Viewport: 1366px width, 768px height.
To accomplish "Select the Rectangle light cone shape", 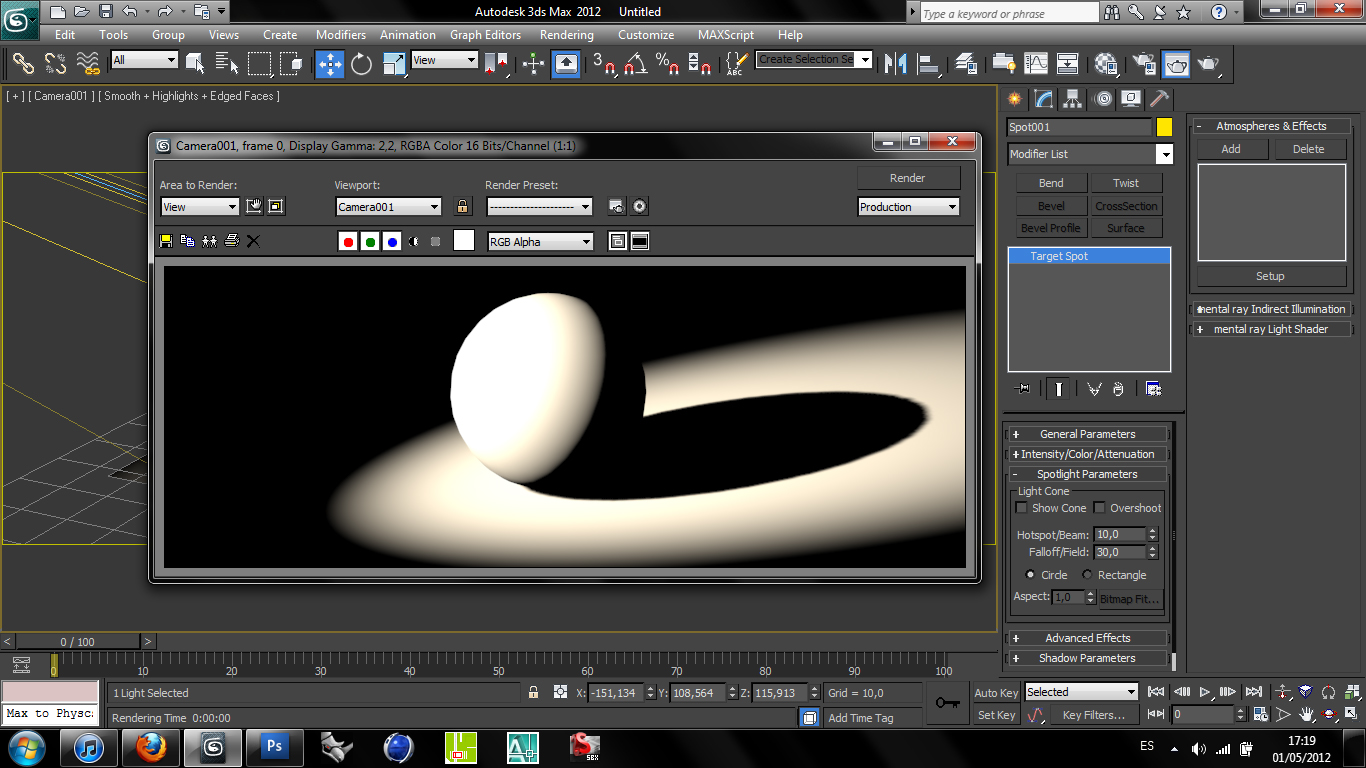I will coord(1086,574).
